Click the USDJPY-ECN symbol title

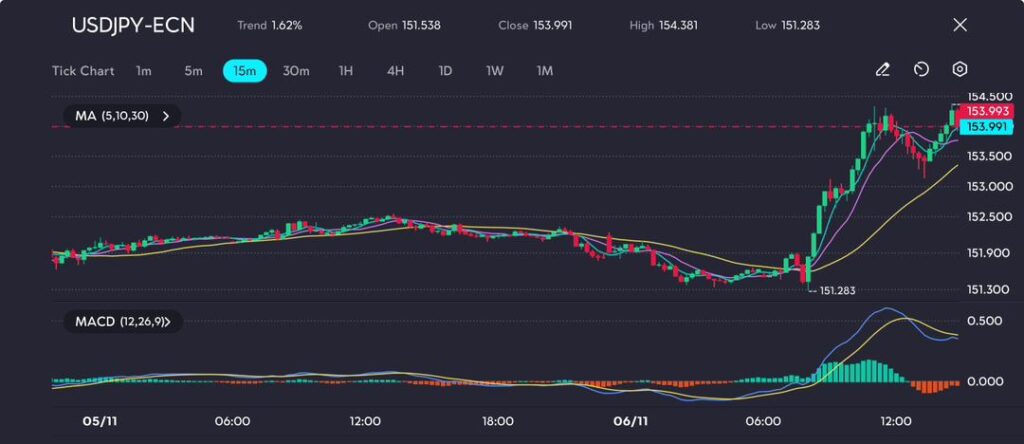(132, 25)
